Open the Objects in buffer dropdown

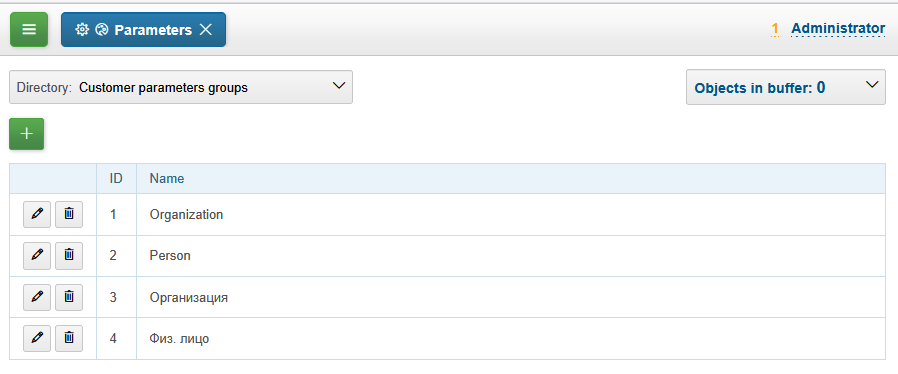click(786, 87)
